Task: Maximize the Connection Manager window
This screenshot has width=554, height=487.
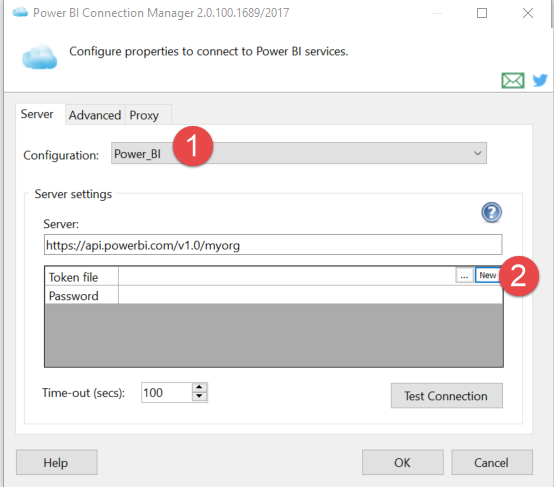Action: click(482, 13)
